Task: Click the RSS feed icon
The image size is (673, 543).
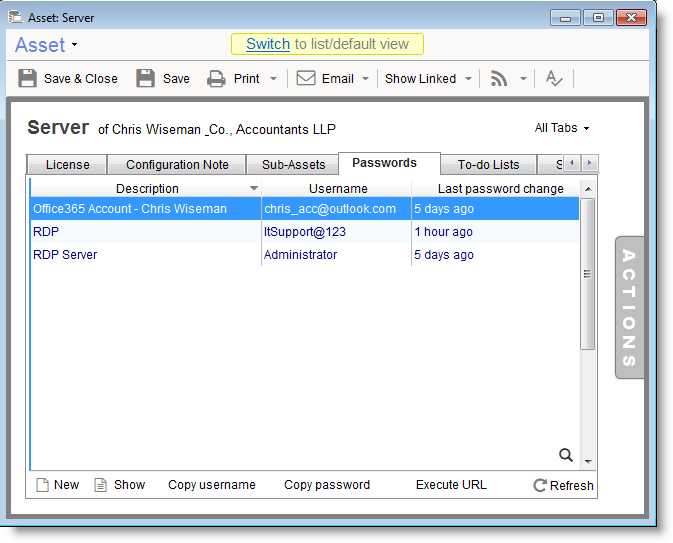Action: (x=498, y=79)
